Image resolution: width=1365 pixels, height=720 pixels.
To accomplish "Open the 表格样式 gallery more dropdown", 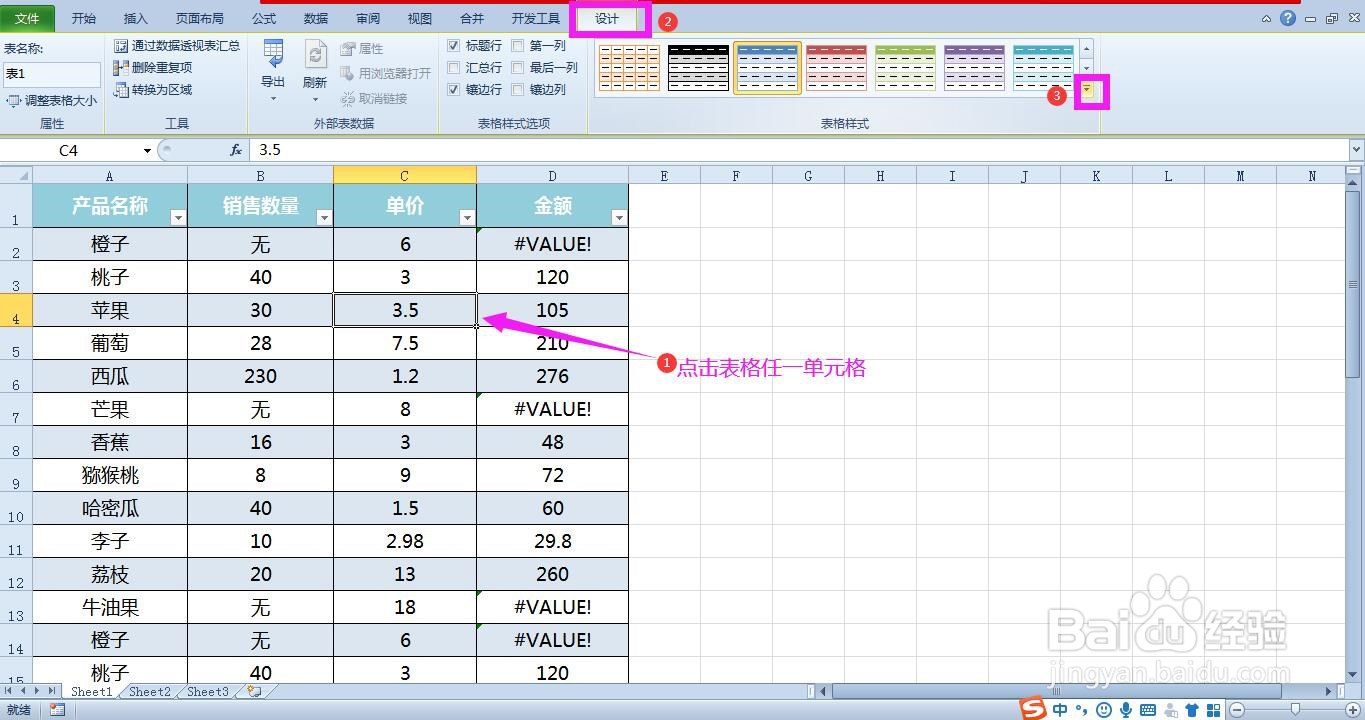I will (x=1086, y=90).
